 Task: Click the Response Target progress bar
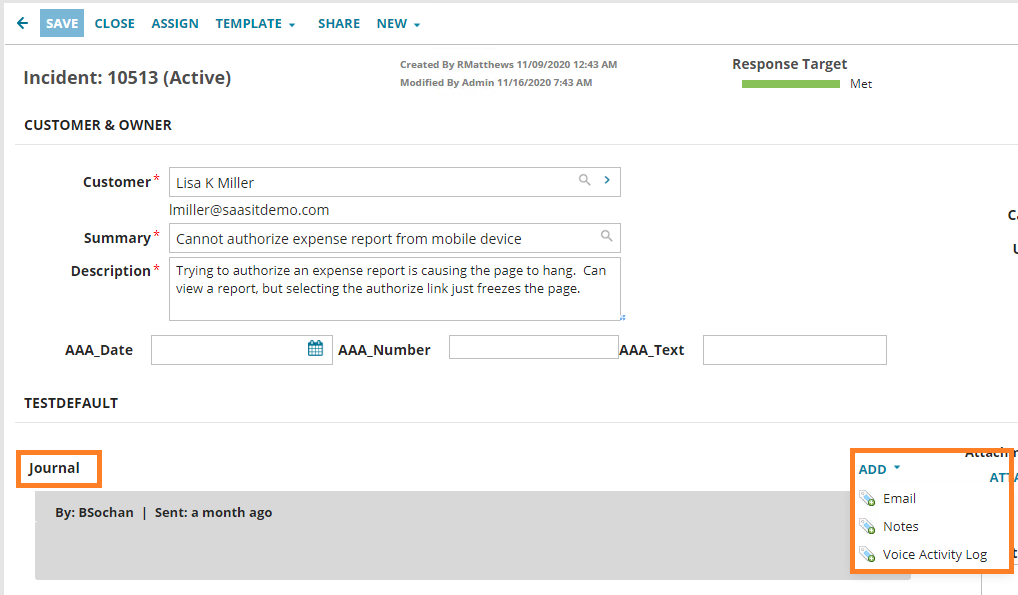point(790,84)
